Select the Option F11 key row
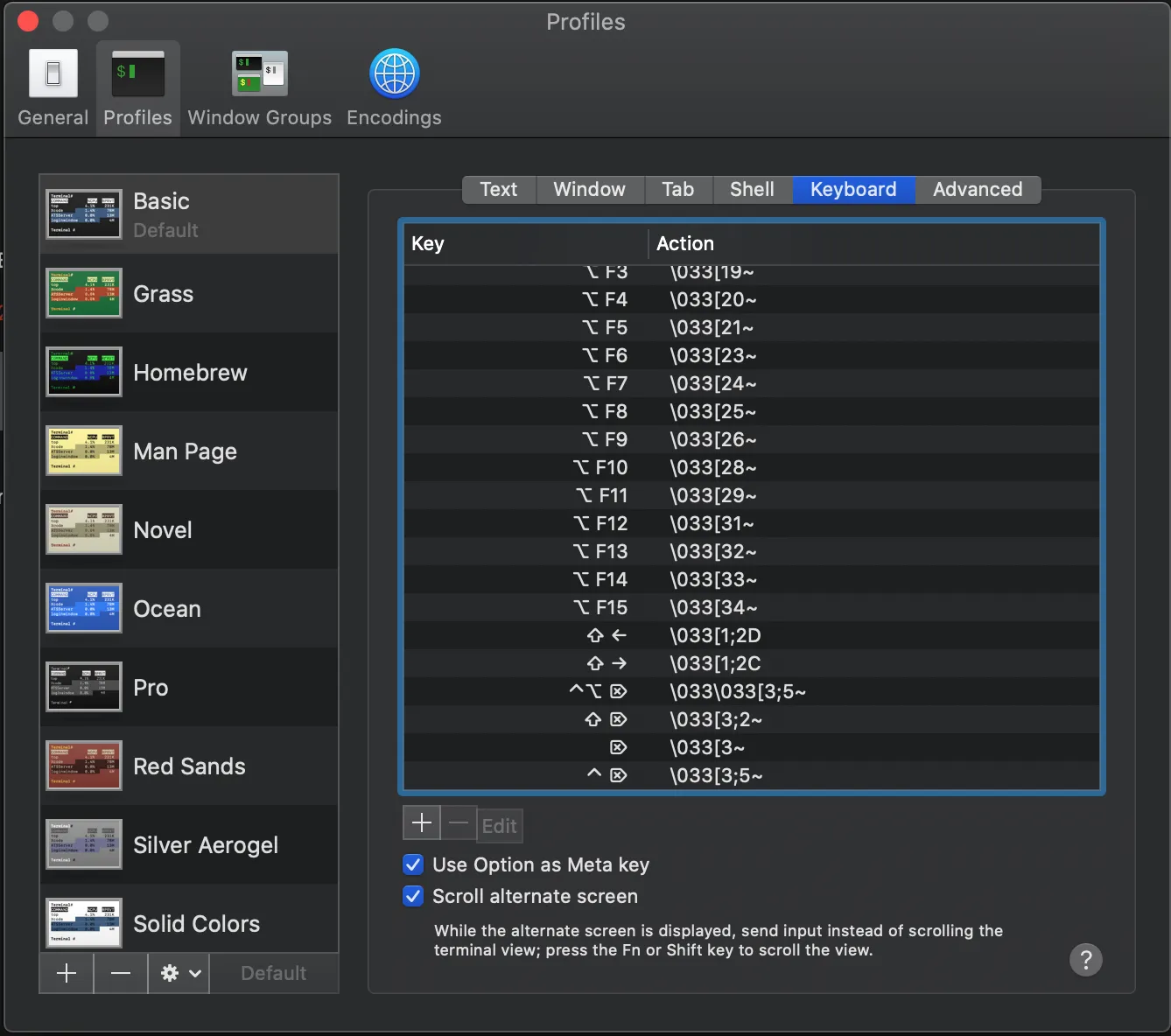This screenshot has height=1036, width=1171. point(752,495)
